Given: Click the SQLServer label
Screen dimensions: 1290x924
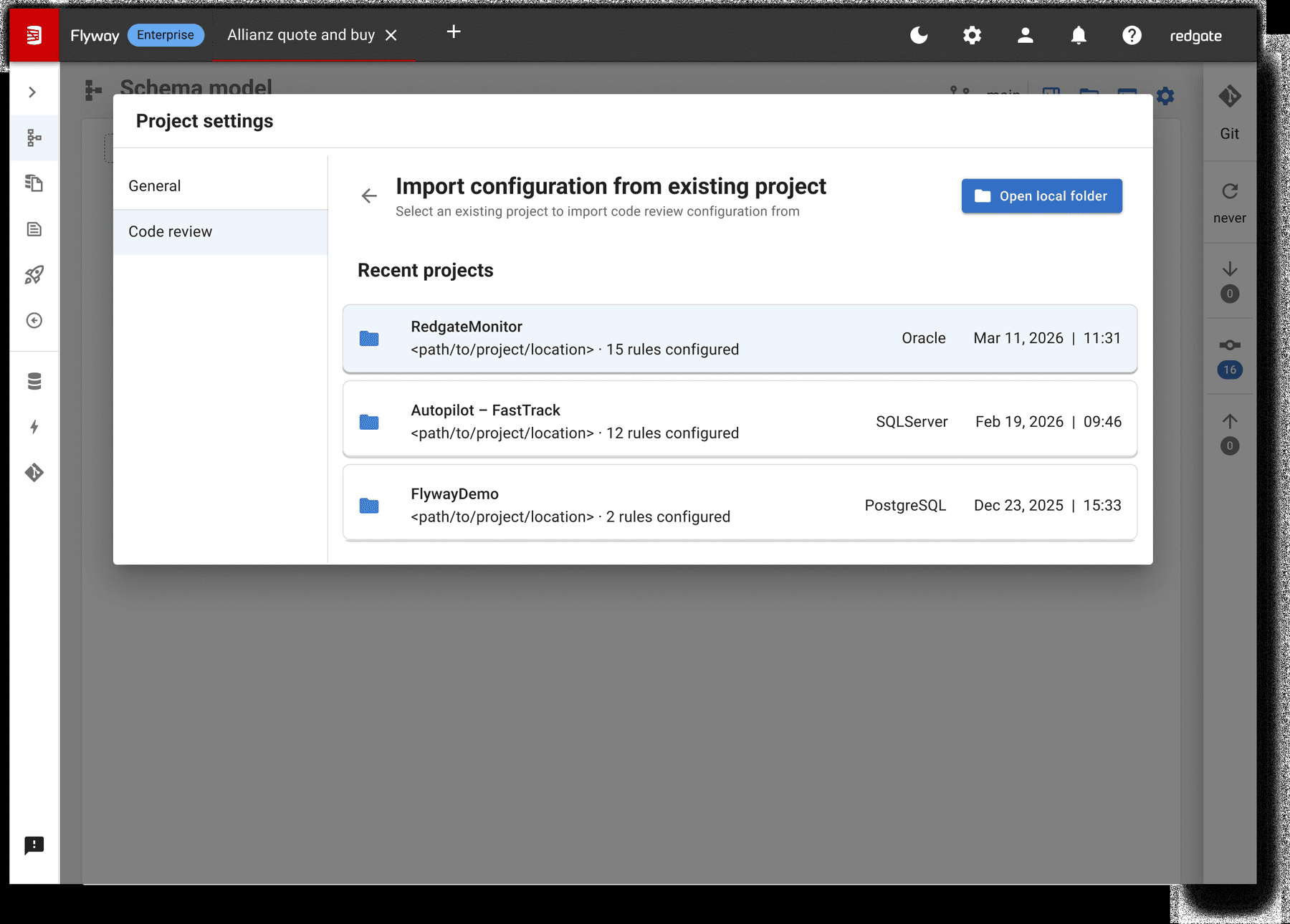Looking at the screenshot, I should [x=912, y=422].
